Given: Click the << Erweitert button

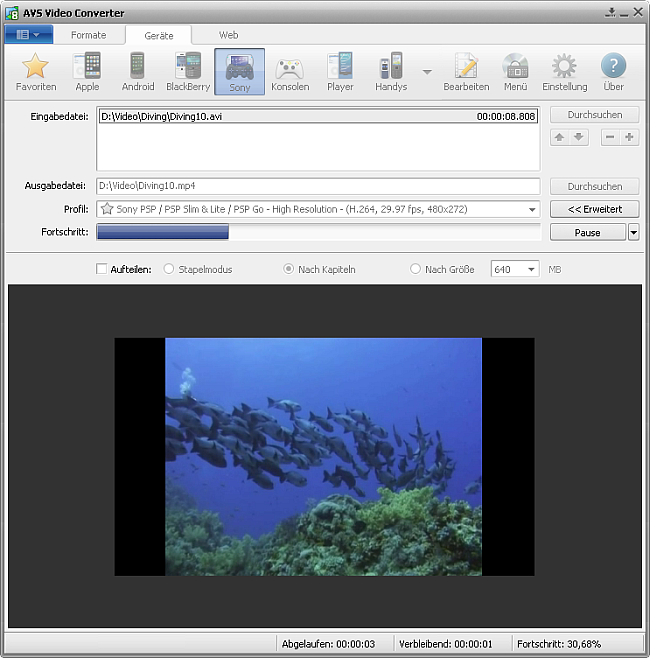Looking at the screenshot, I should pyautogui.click(x=594, y=209).
